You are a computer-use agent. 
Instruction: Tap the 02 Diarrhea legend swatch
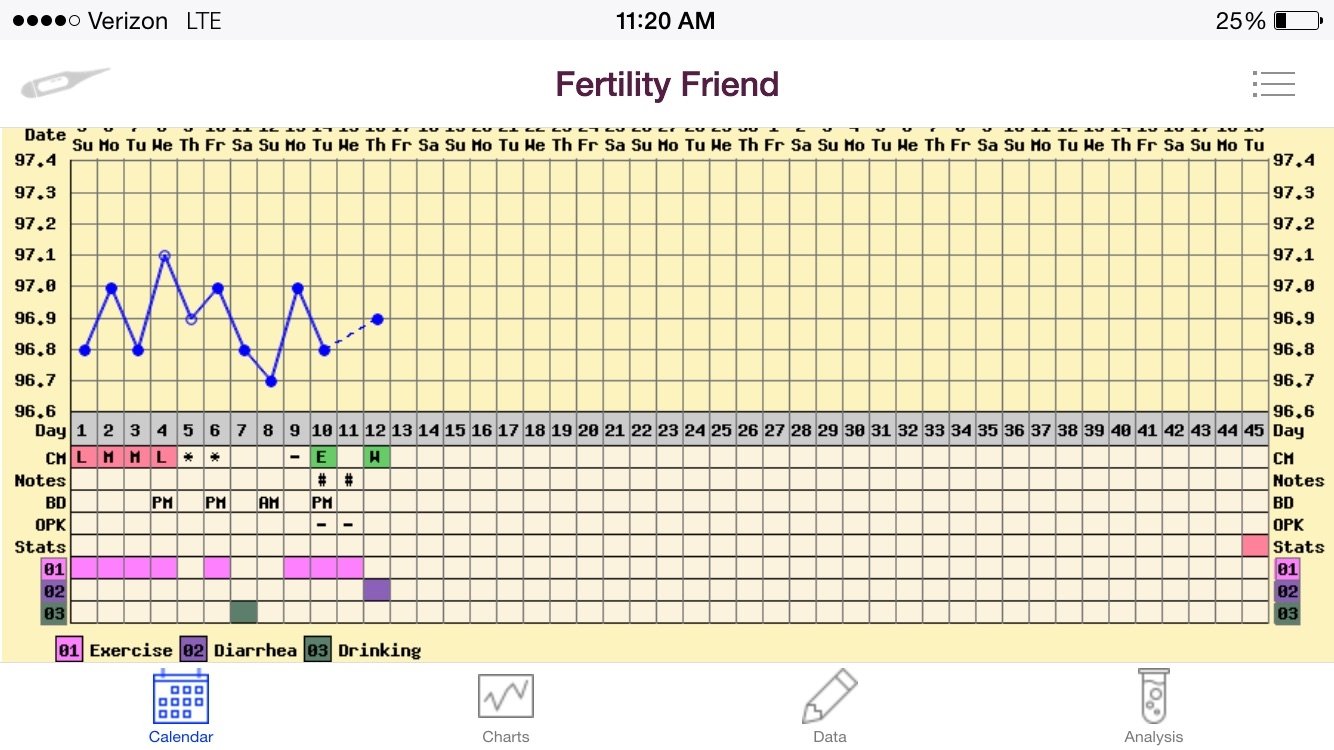(192, 650)
